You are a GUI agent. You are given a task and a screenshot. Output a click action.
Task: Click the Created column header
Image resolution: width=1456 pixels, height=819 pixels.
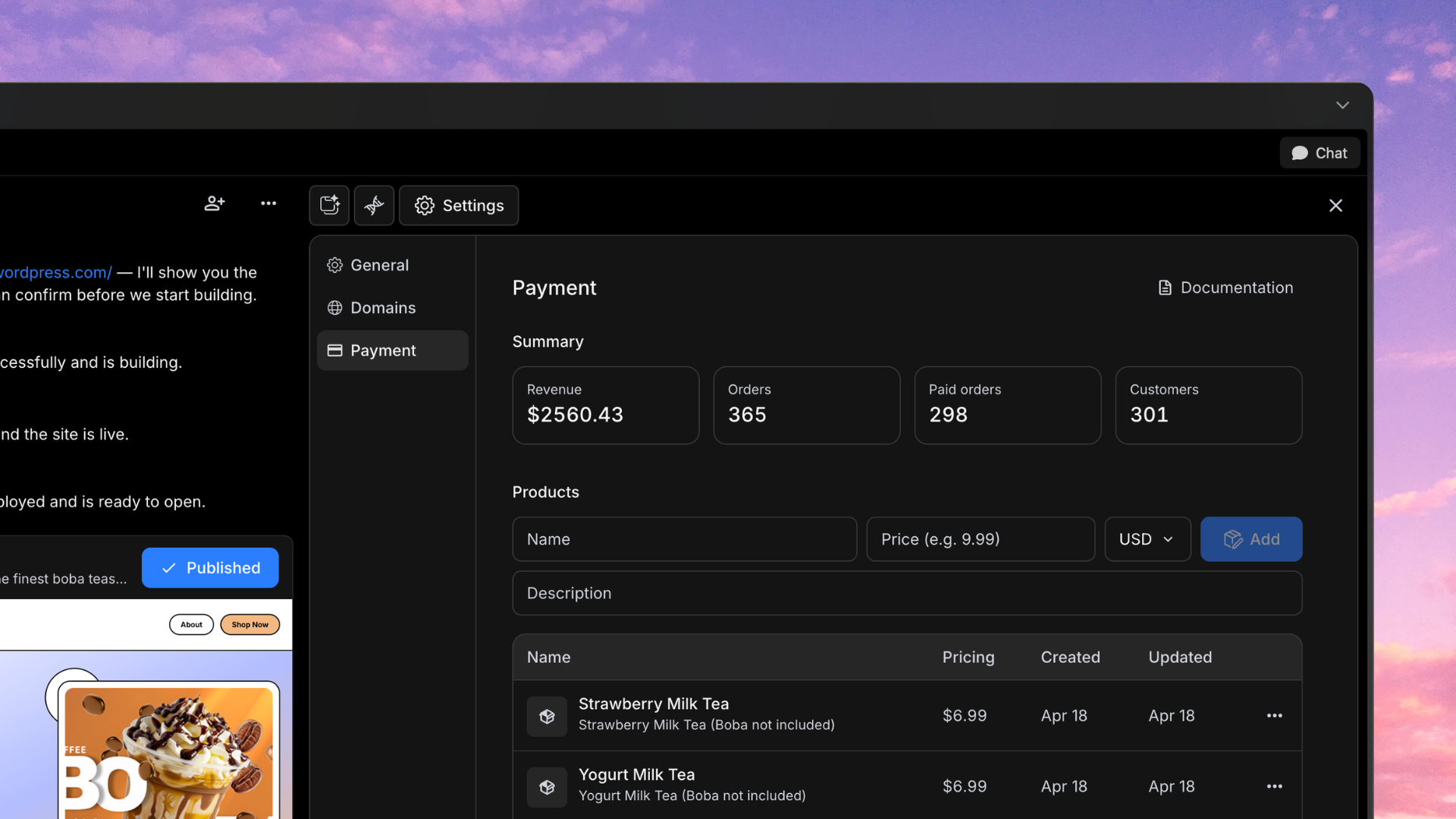coord(1070,657)
